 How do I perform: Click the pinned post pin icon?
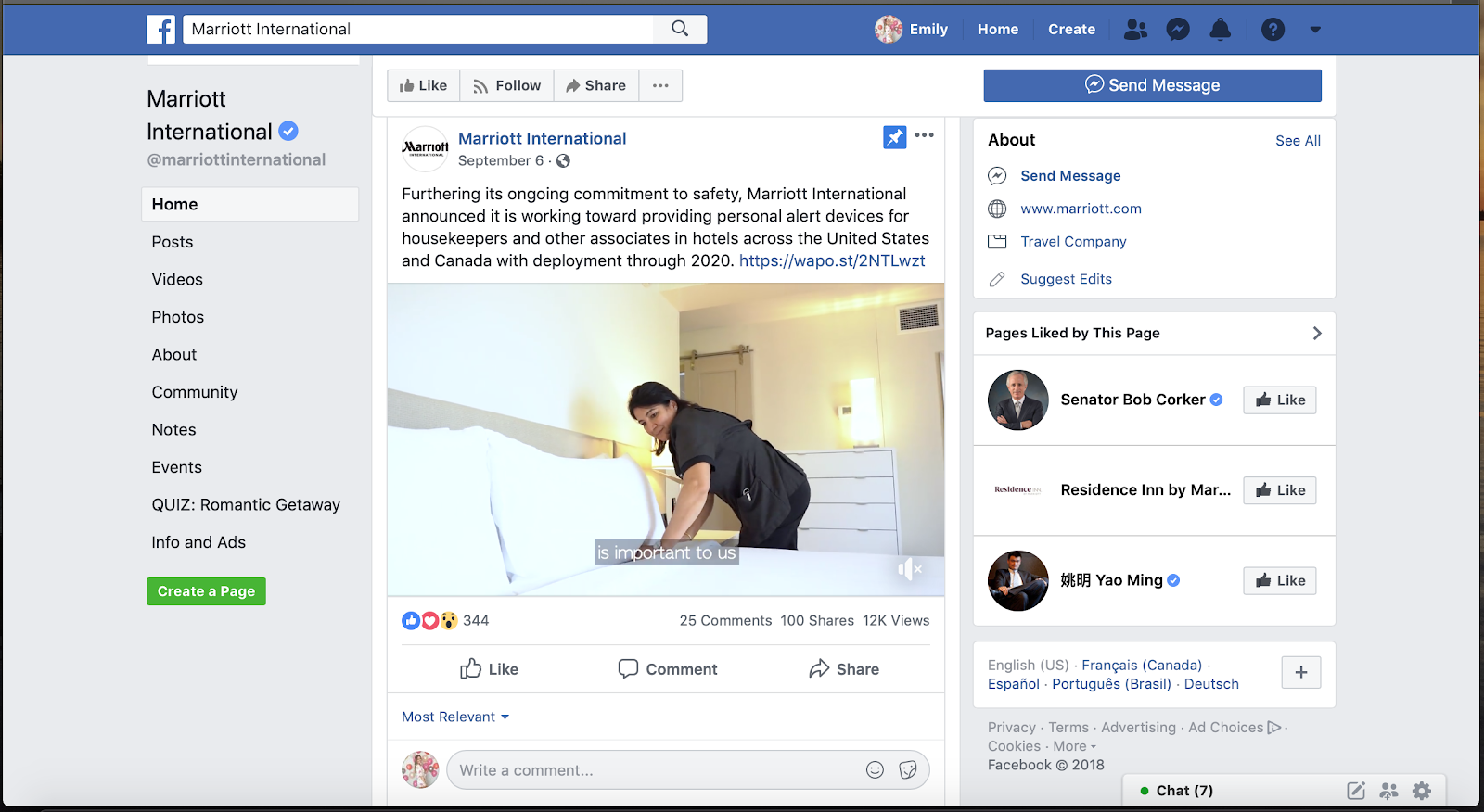pos(895,137)
